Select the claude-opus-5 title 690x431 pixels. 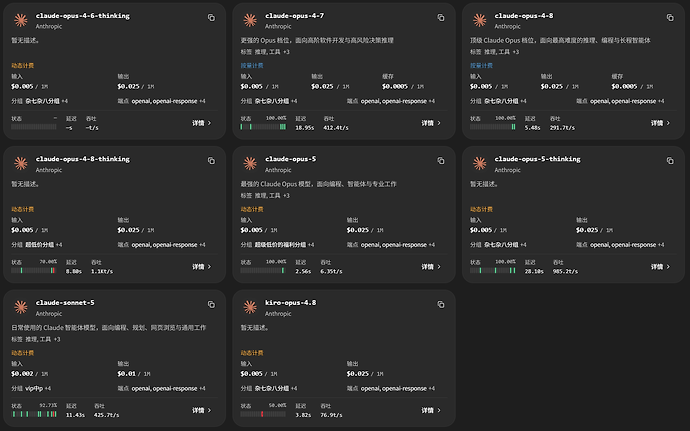point(290,159)
